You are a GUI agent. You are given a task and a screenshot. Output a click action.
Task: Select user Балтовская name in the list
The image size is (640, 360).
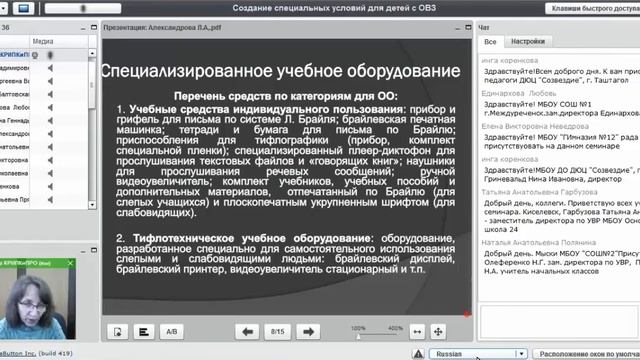coord(15,94)
